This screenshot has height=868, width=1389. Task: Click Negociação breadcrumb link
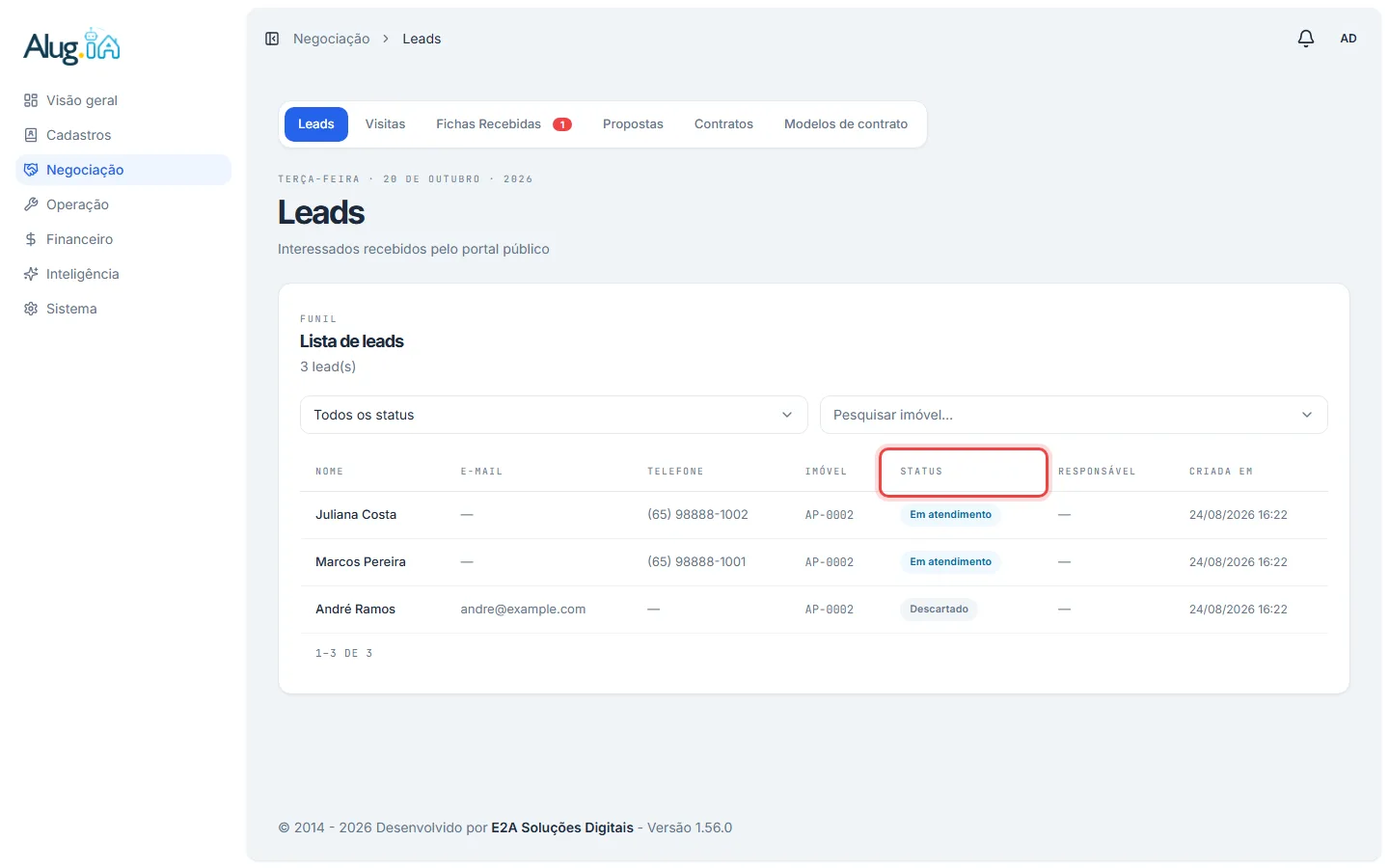(x=331, y=39)
